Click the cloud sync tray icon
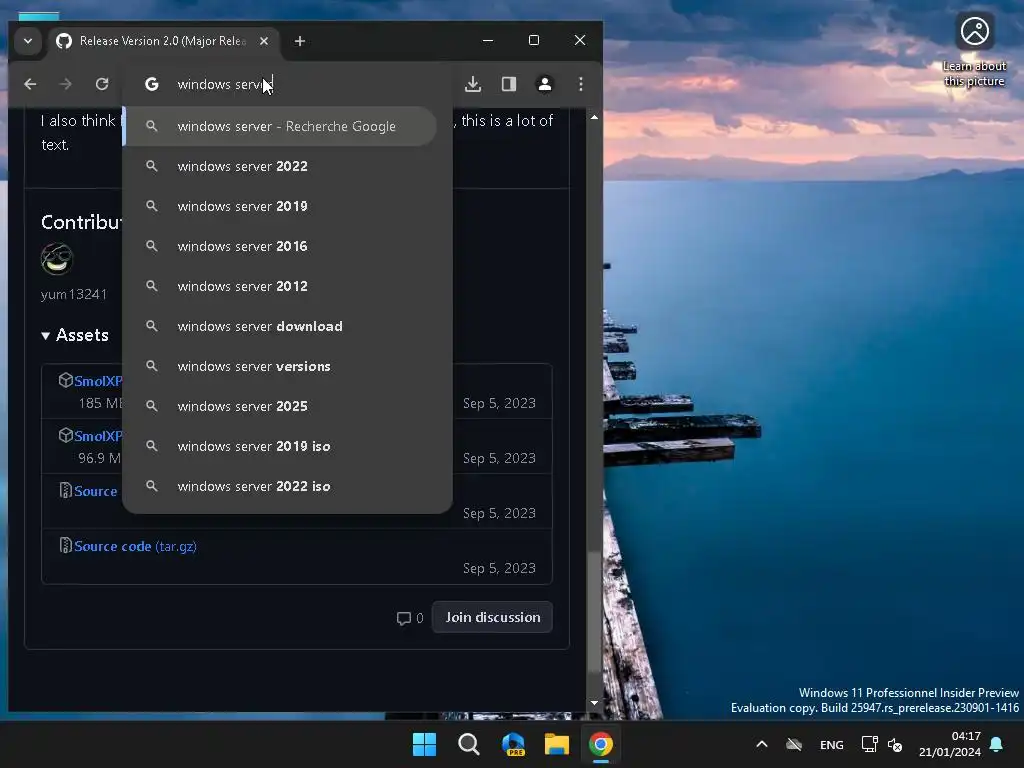The width and height of the screenshot is (1024, 768). pyautogui.click(x=794, y=744)
